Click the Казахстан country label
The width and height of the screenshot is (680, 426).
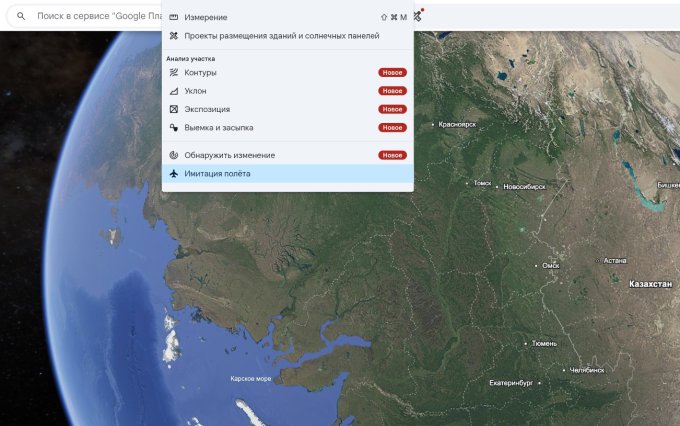pos(651,284)
